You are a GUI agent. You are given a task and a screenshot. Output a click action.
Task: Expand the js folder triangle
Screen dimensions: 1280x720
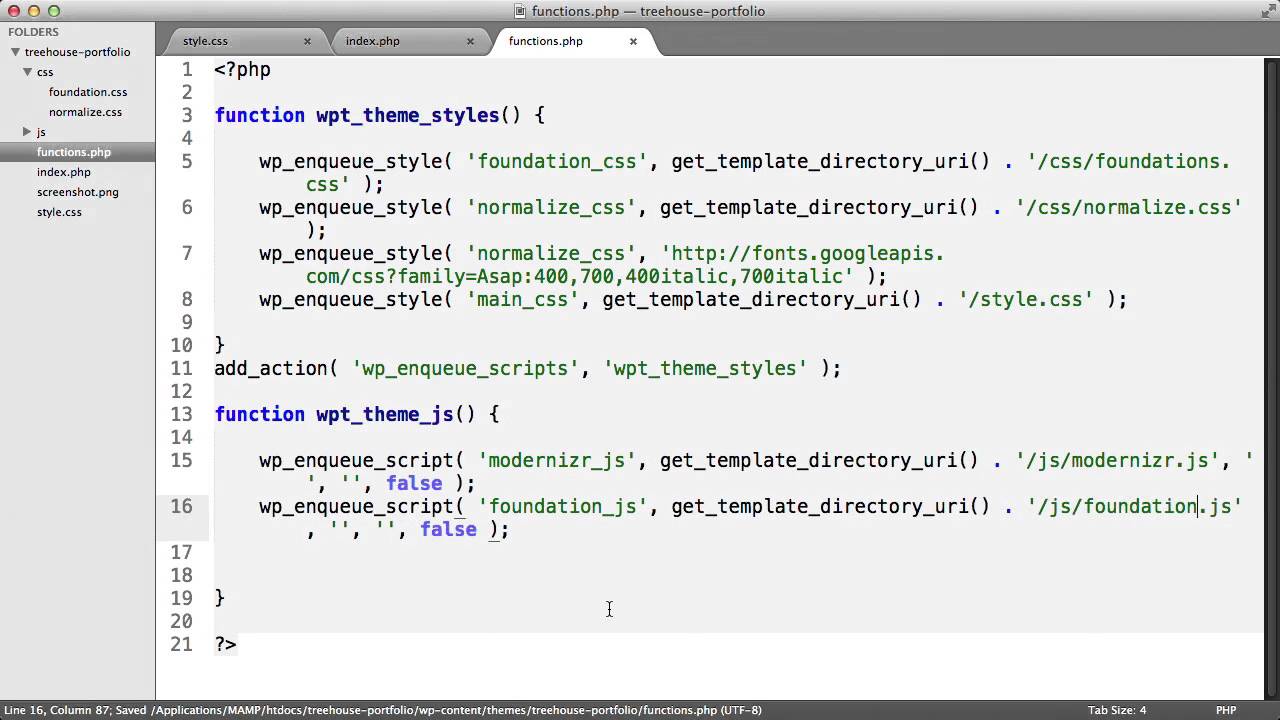pos(28,132)
